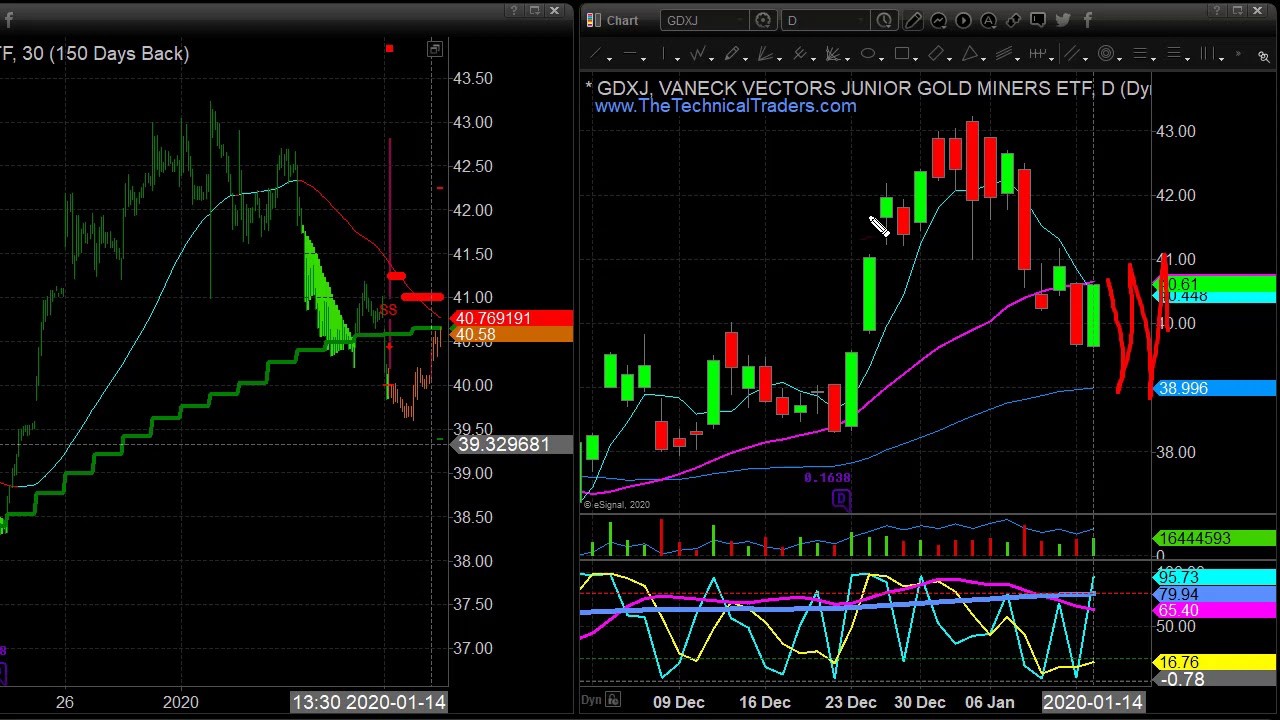Click icon beside Dyn label
The width and height of the screenshot is (1280, 720).
click(x=613, y=700)
